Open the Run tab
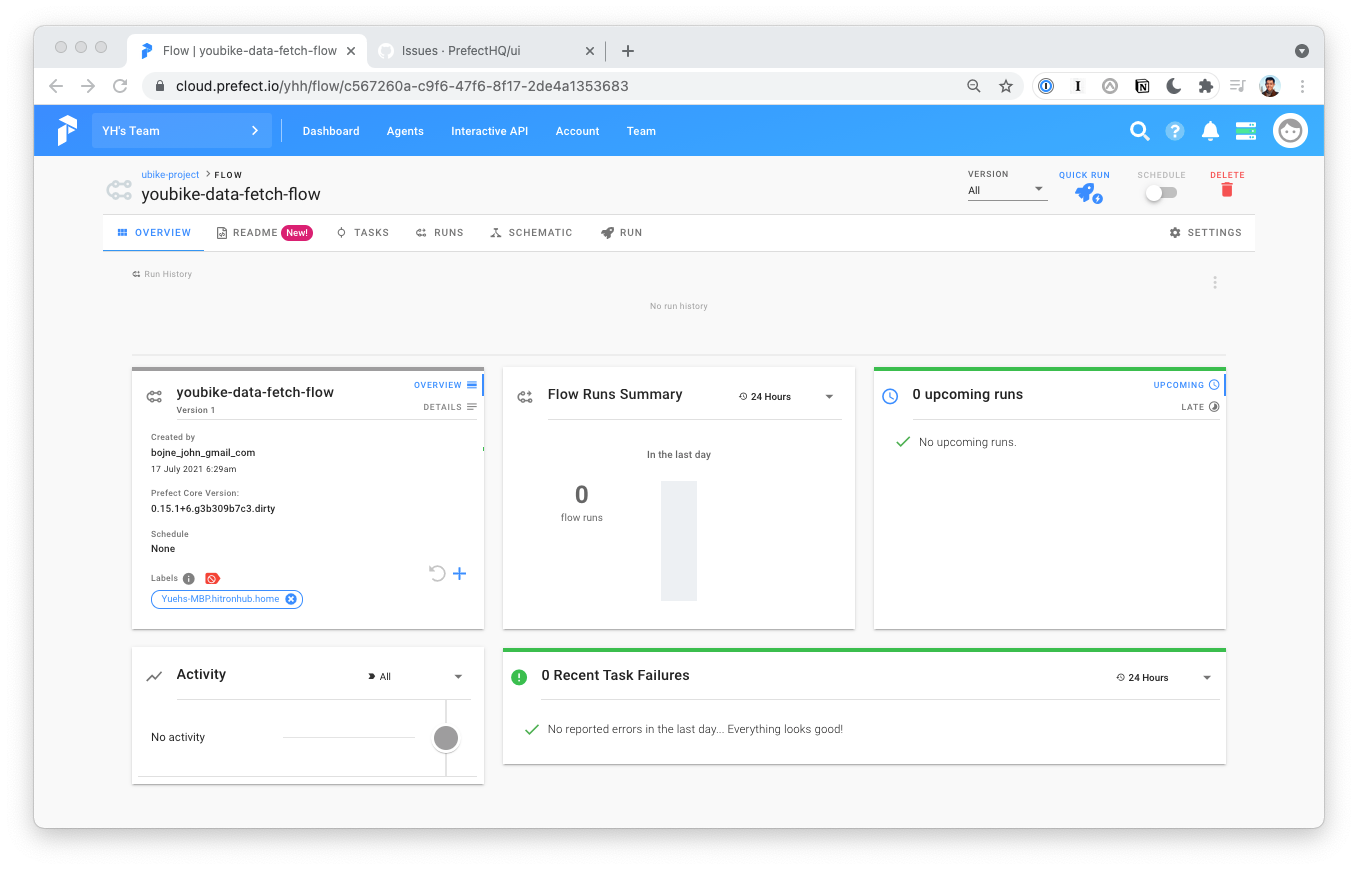 tap(621, 232)
